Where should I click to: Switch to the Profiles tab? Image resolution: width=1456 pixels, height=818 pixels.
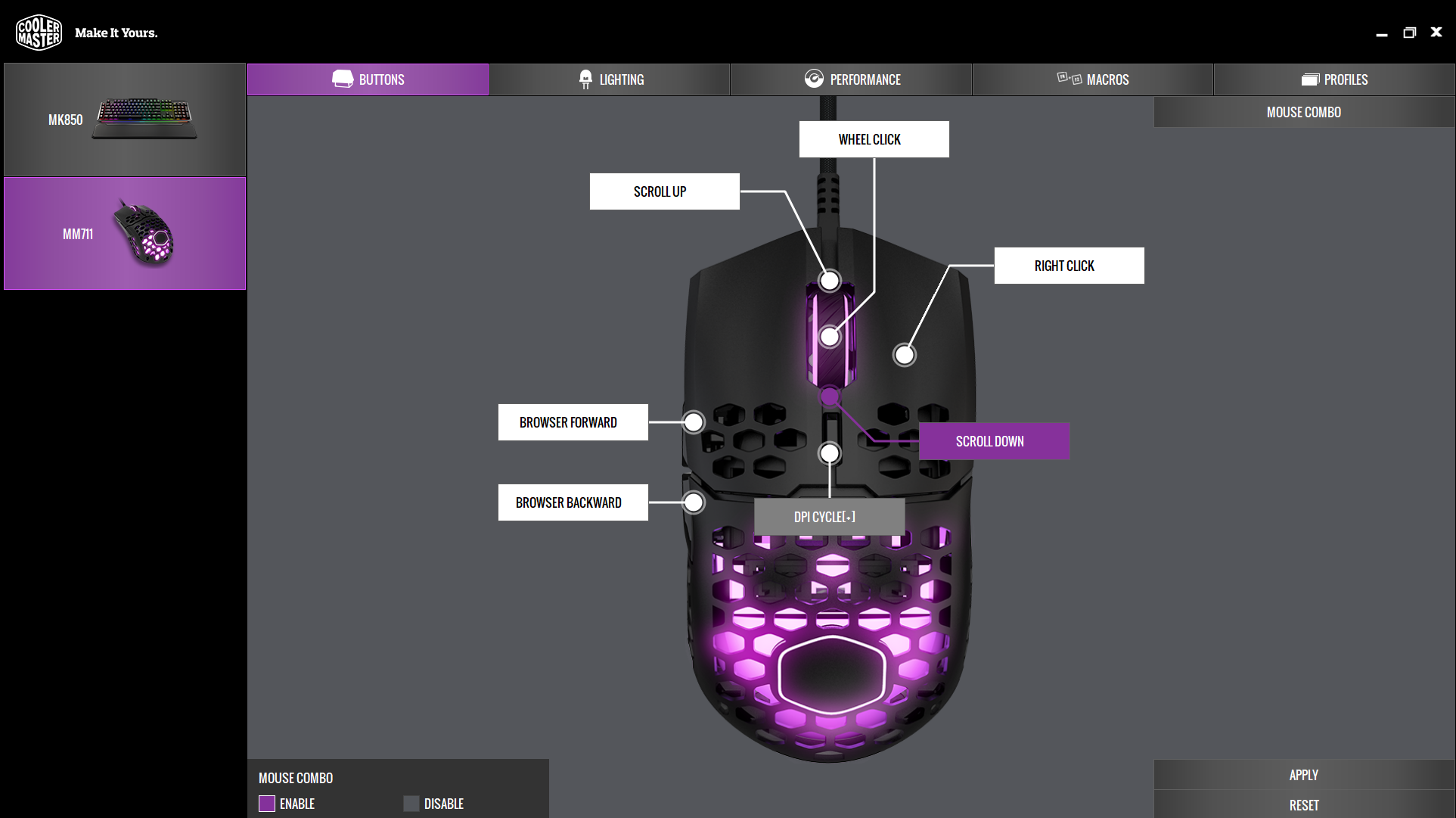pos(1334,79)
